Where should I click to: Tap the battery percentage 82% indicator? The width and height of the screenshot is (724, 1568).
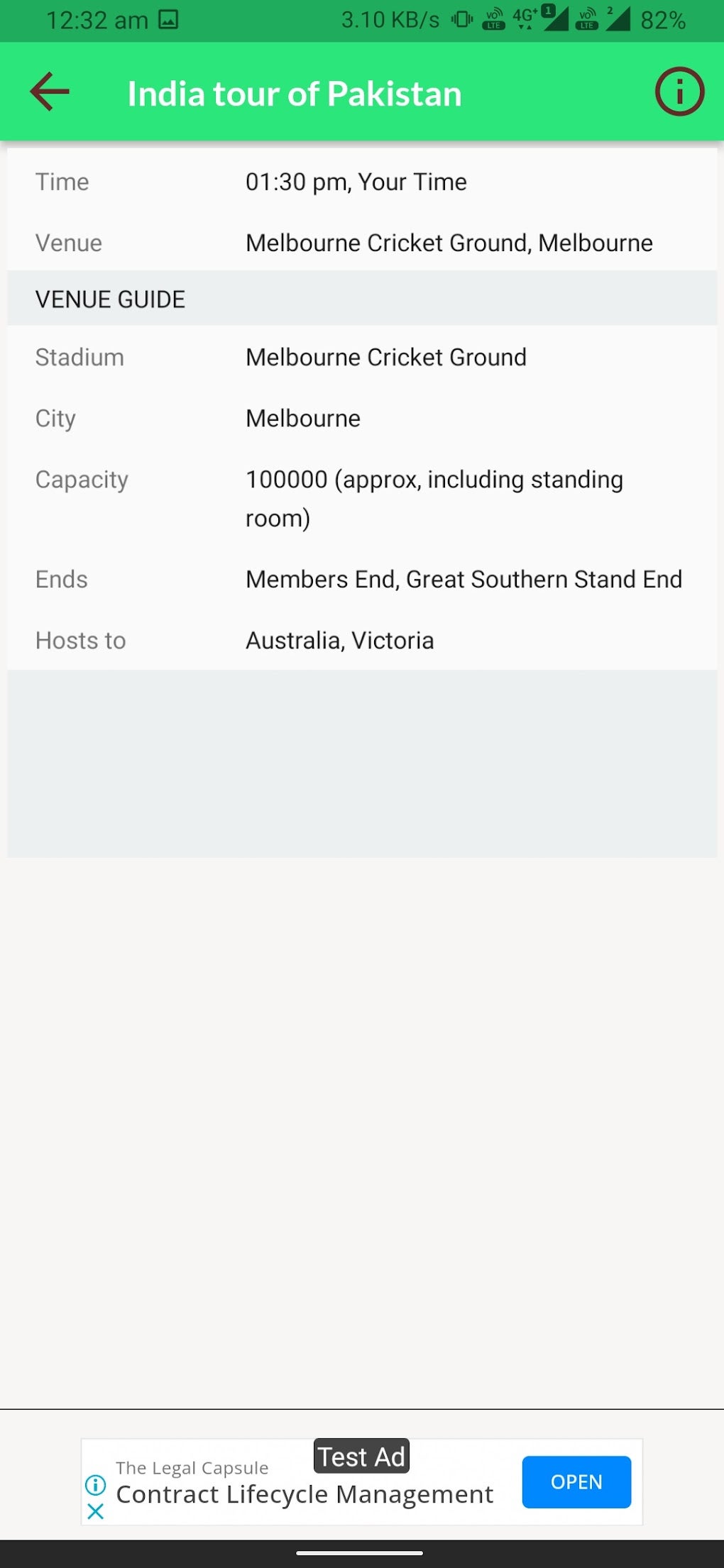(662, 20)
